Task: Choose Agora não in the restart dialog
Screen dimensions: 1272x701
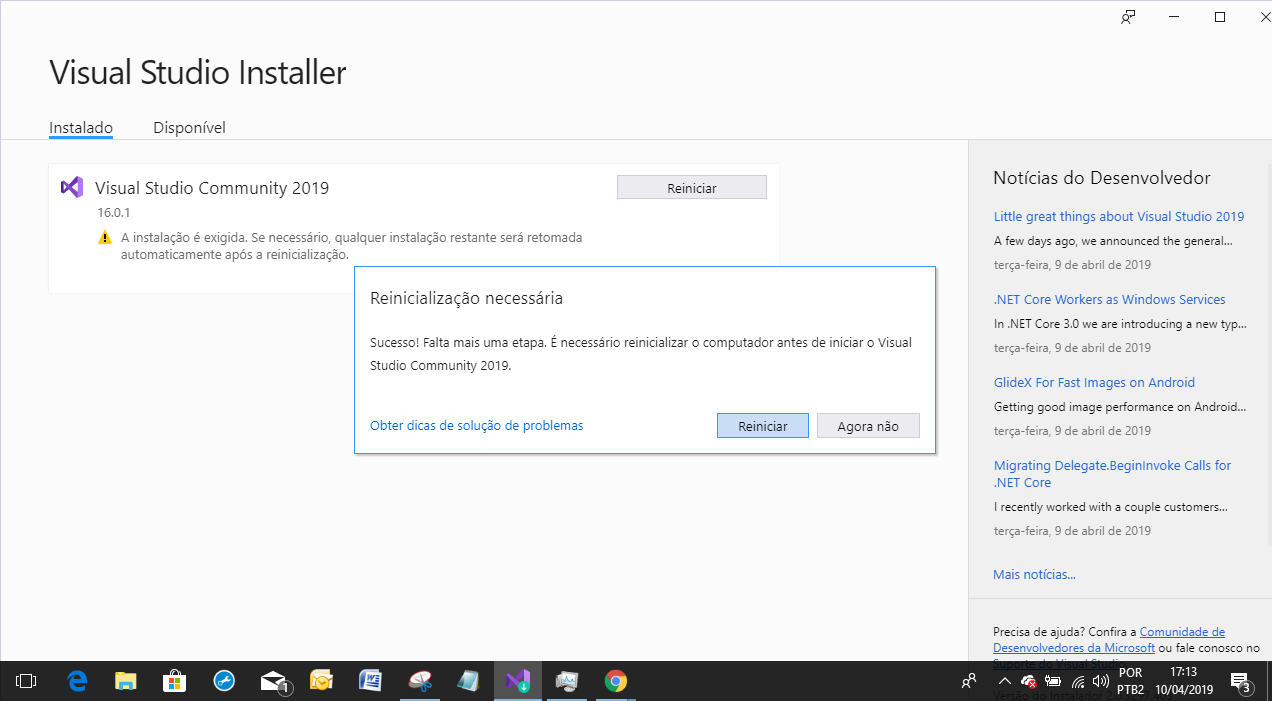Action: pyautogui.click(x=868, y=426)
